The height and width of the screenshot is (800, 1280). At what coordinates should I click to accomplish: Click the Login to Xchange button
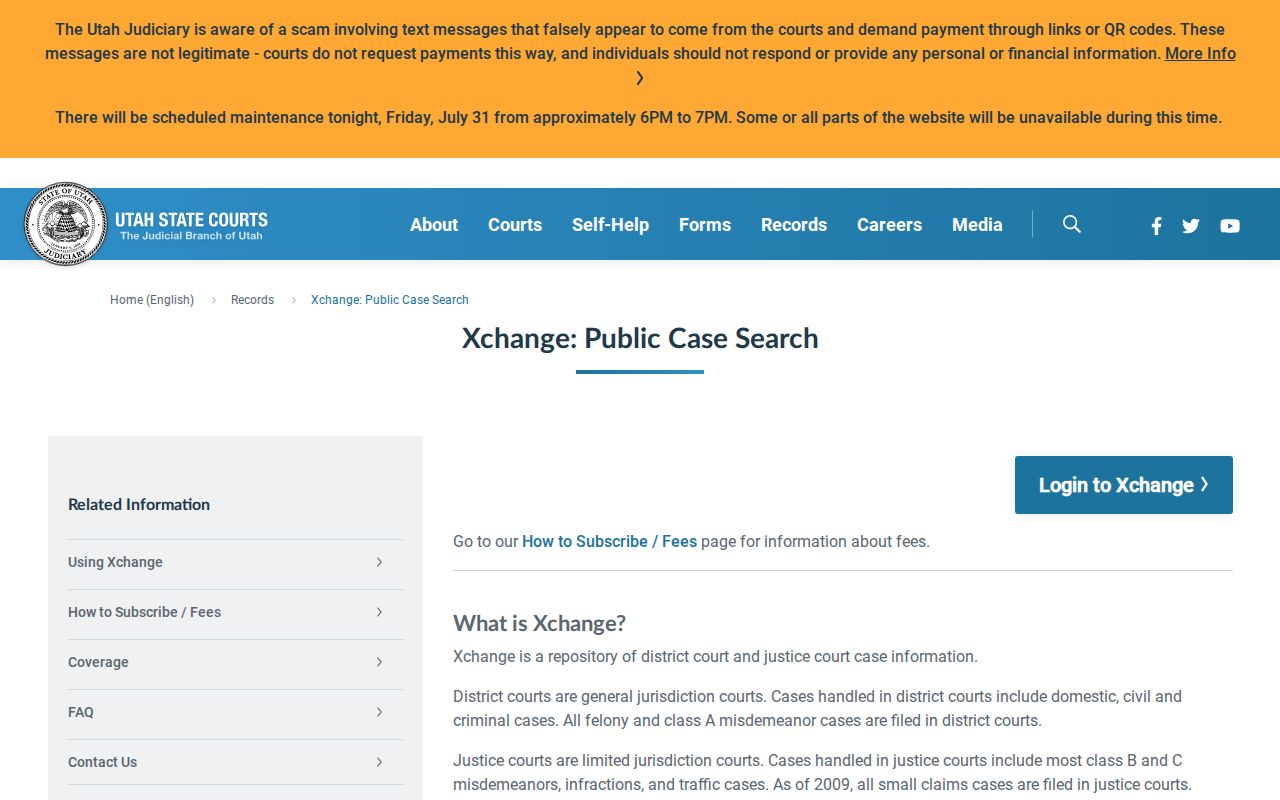coord(1124,485)
